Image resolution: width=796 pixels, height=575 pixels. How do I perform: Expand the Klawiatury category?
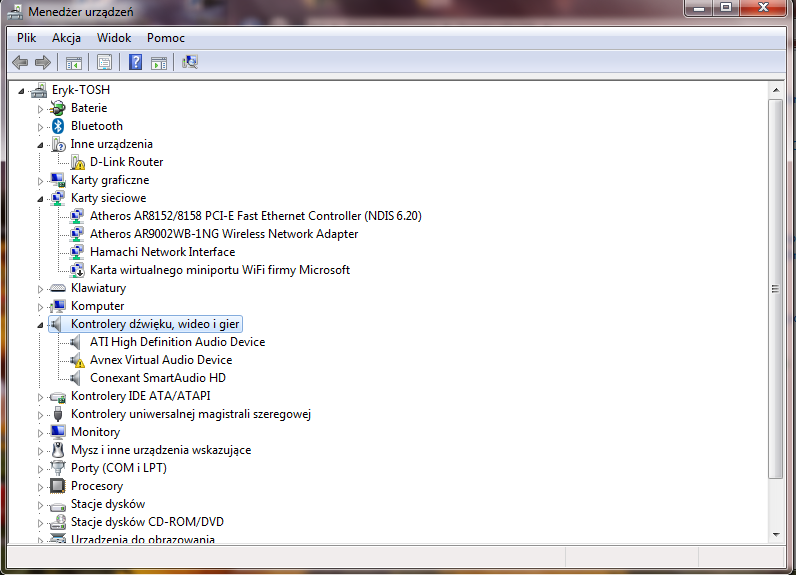click(x=40, y=289)
